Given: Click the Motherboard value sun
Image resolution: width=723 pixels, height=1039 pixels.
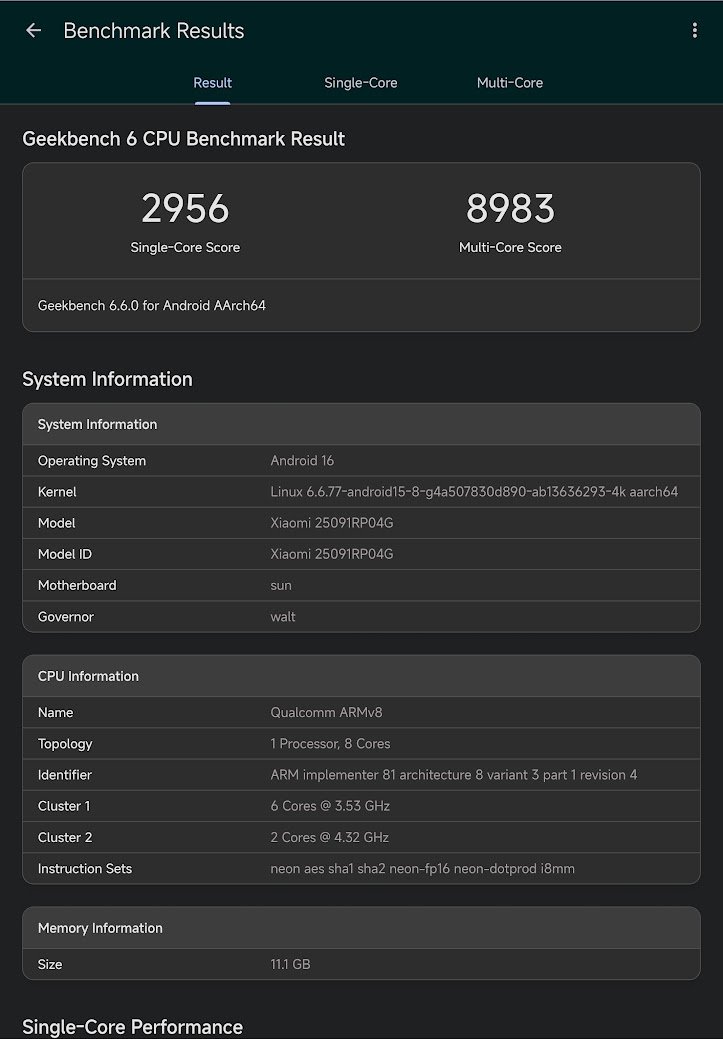Looking at the screenshot, I should click(x=281, y=585).
